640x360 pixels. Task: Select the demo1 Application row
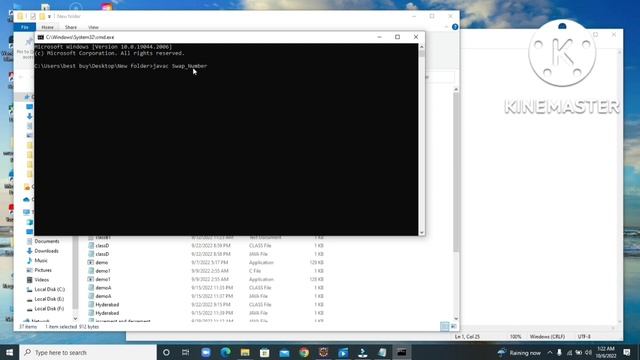[x=206, y=279]
